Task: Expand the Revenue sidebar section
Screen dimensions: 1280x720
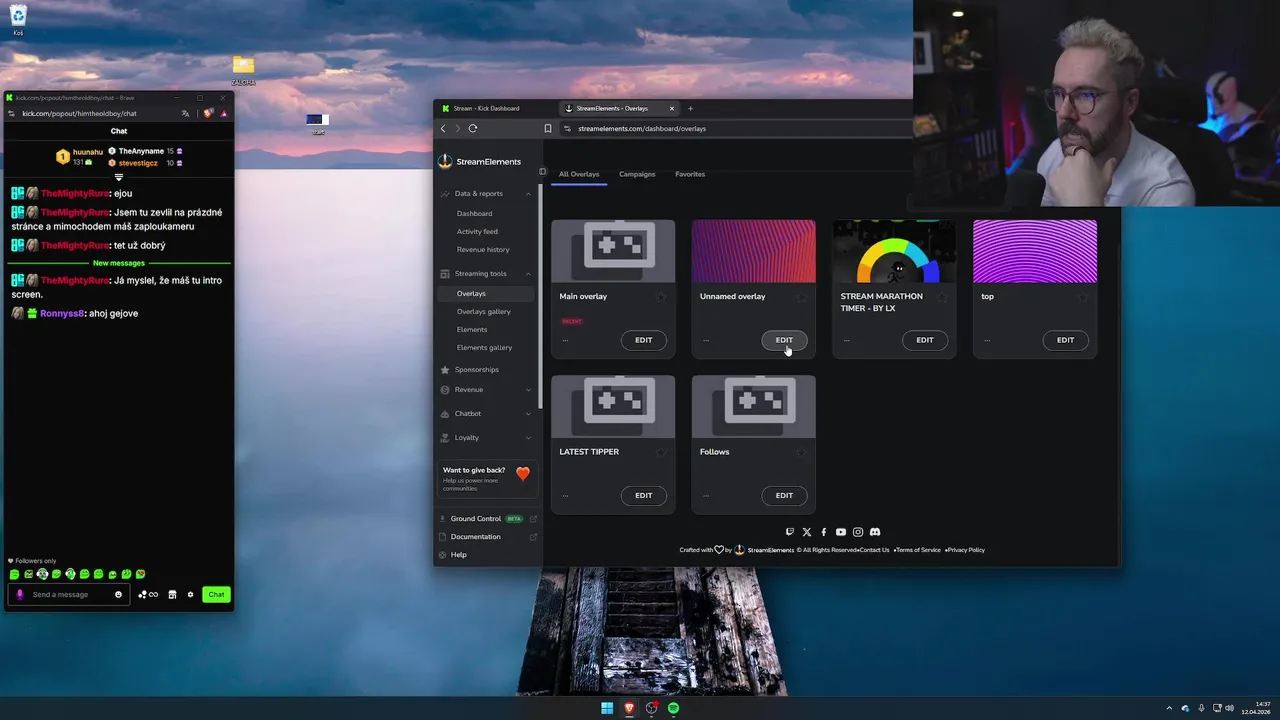Action: point(528,389)
